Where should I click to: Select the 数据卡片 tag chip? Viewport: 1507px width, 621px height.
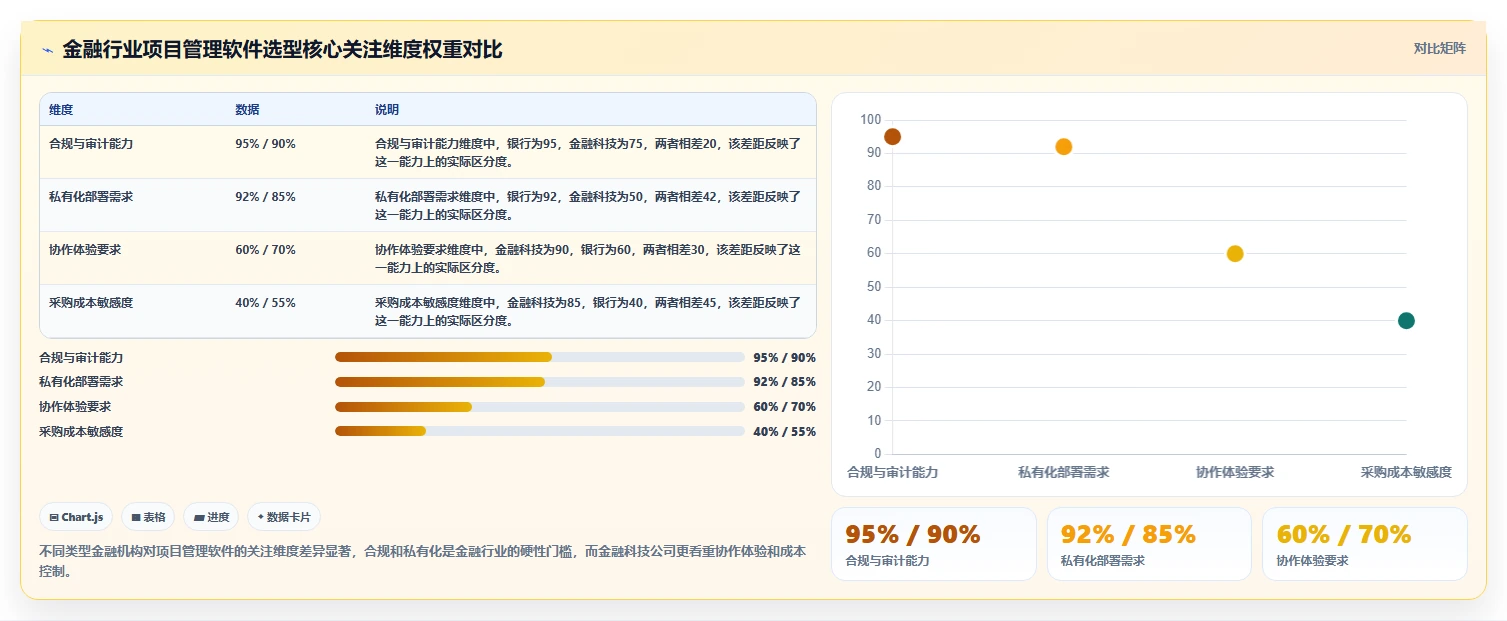(284, 517)
